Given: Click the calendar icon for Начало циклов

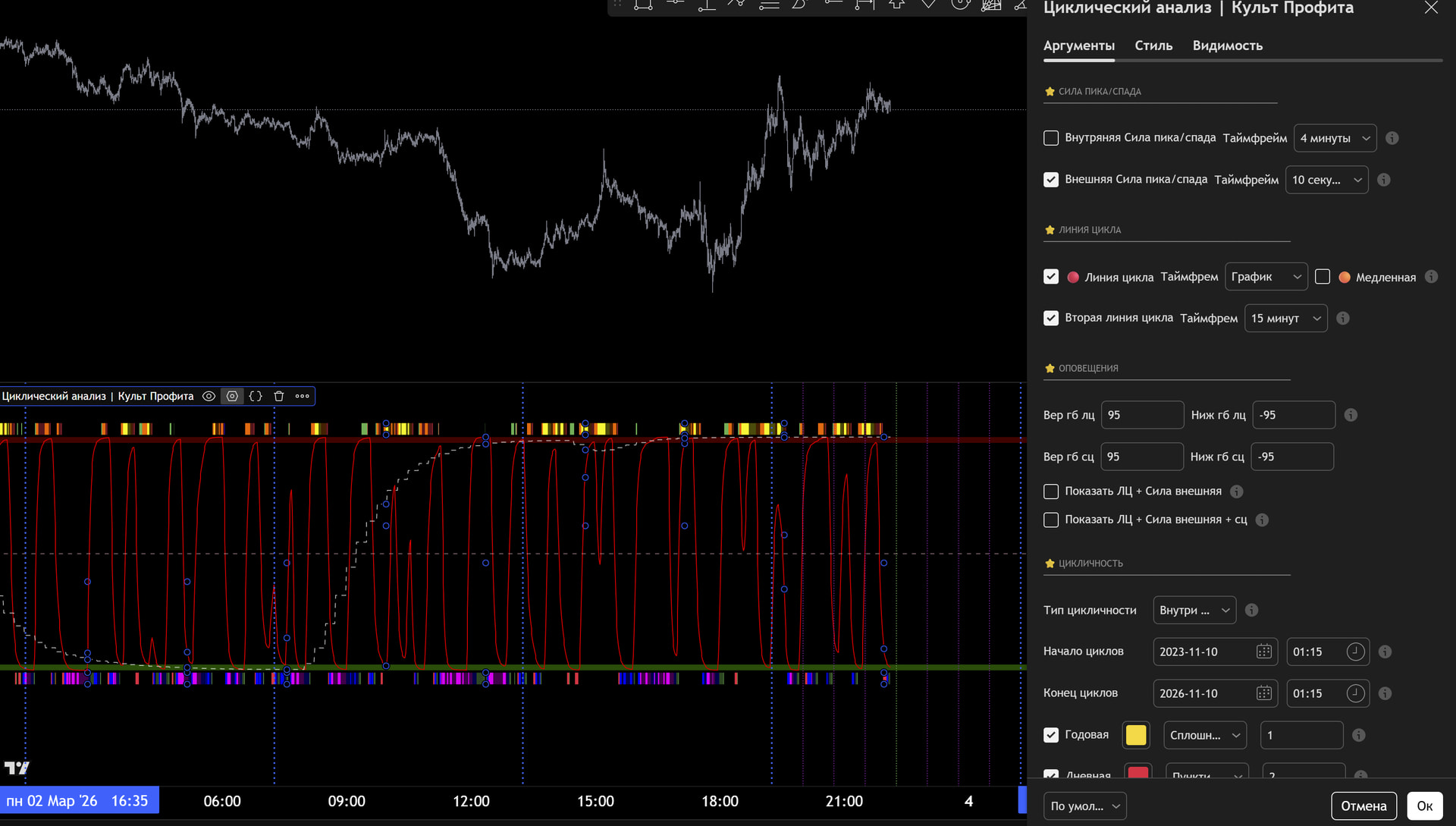Looking at the screenshot, I should [1263, 652].
